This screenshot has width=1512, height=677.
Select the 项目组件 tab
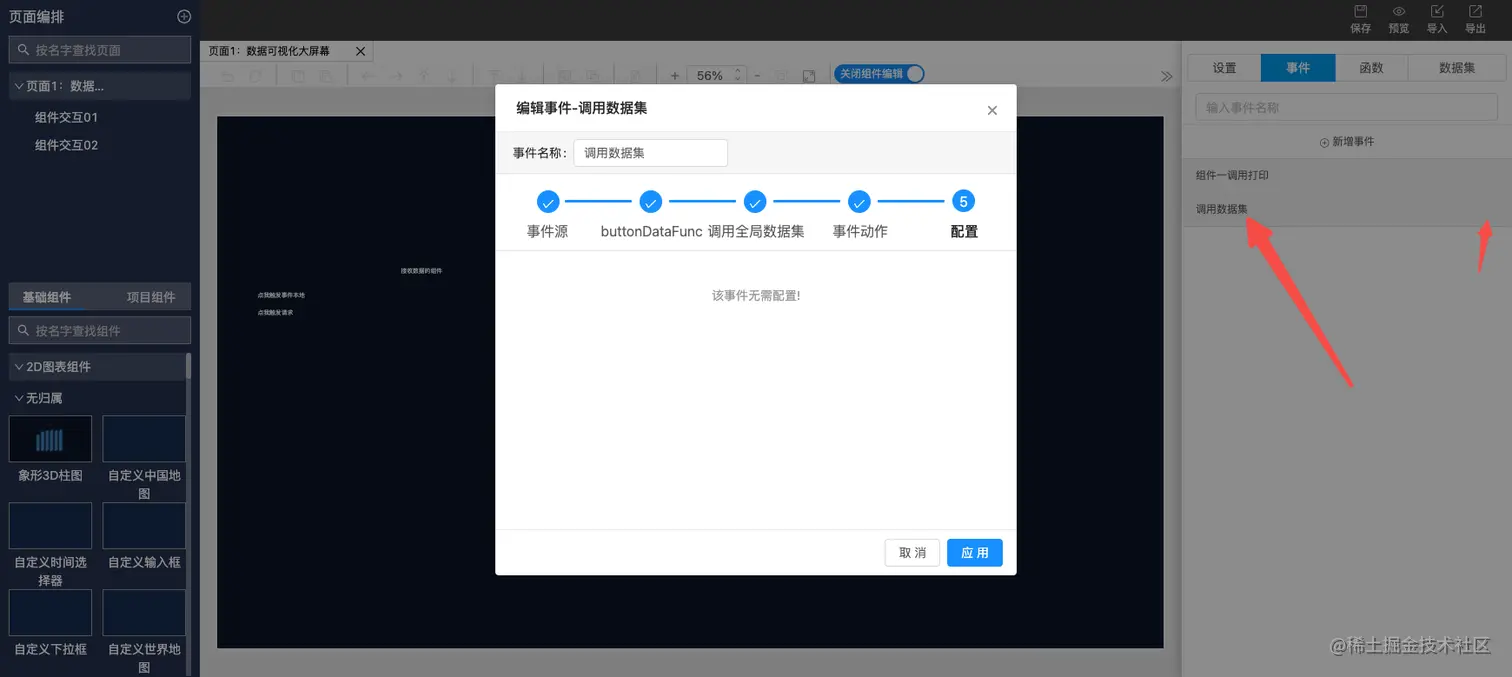pos(151,297)
